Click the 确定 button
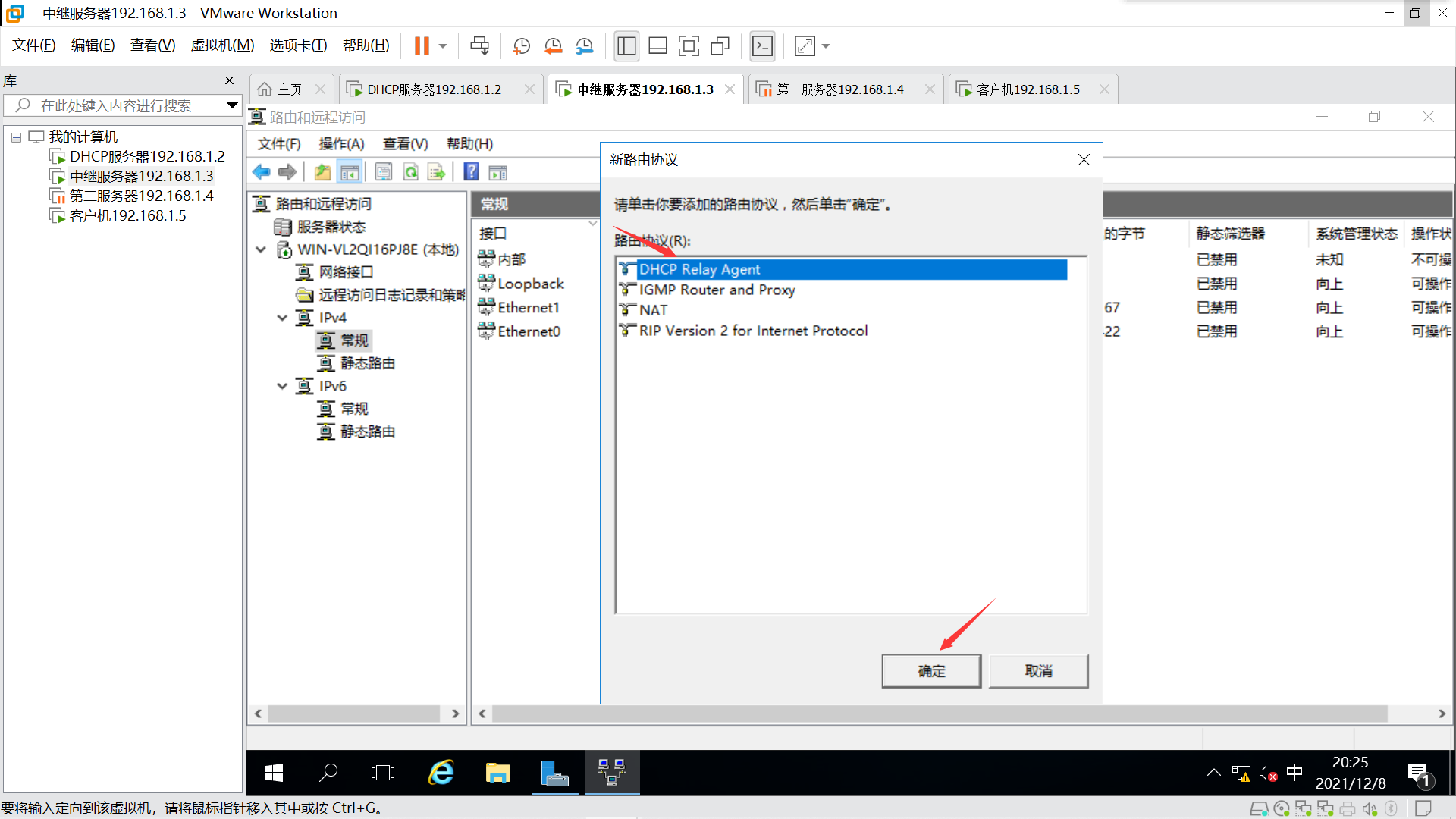This screenshot has width=1456, height=819. pos(931,671)
